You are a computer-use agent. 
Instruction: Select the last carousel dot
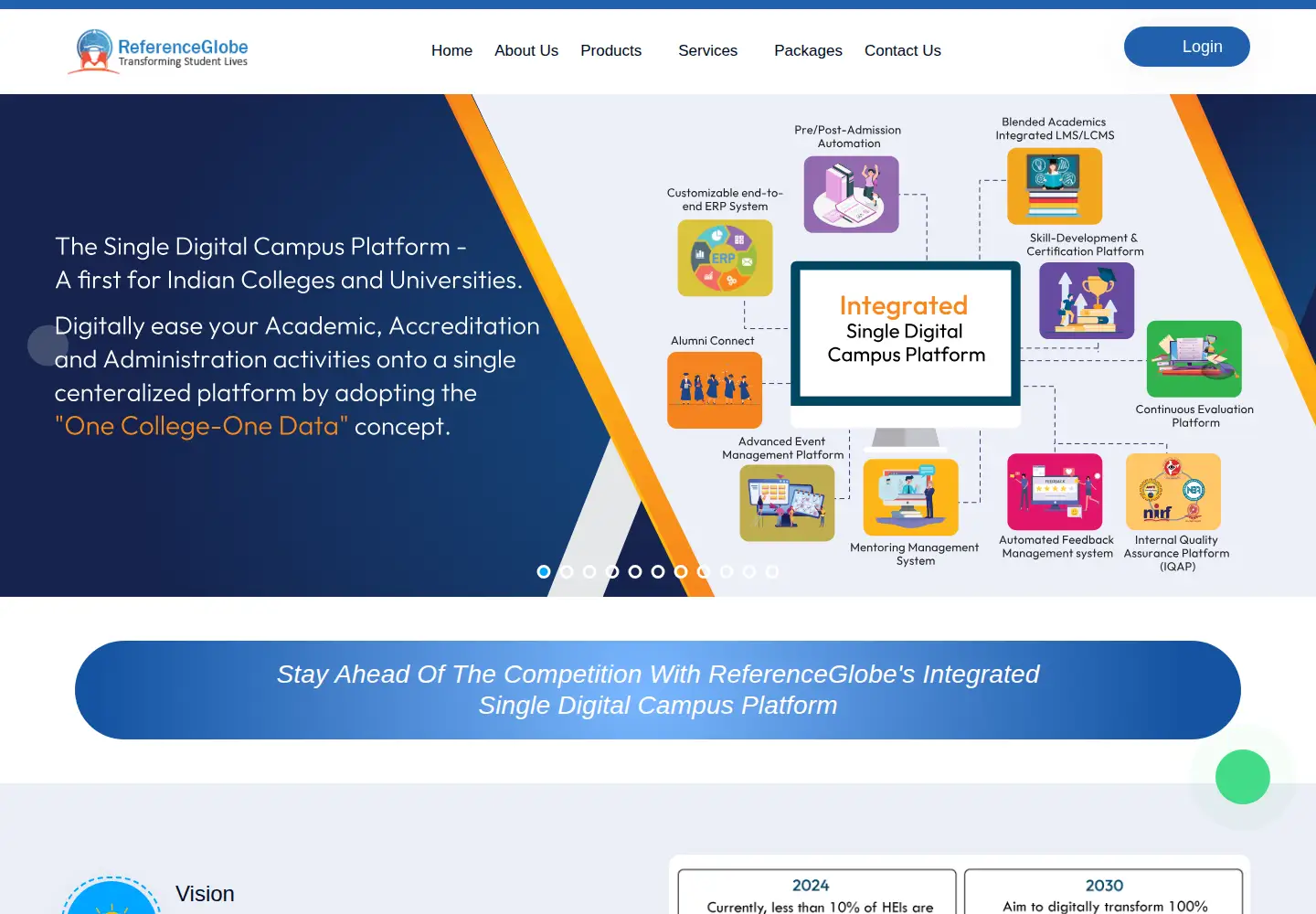pos(772,571)
